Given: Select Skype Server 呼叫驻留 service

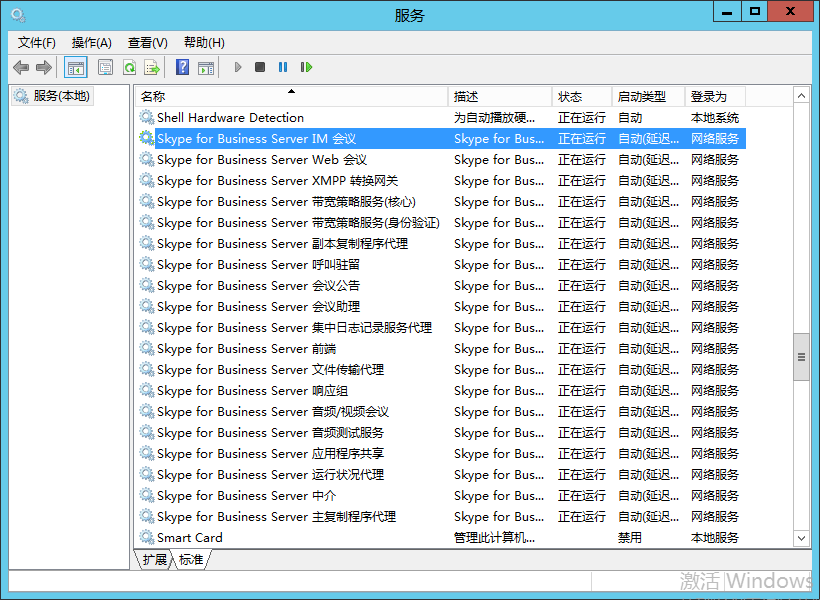Looking at the screenshot, I should [x=441, y=264].
